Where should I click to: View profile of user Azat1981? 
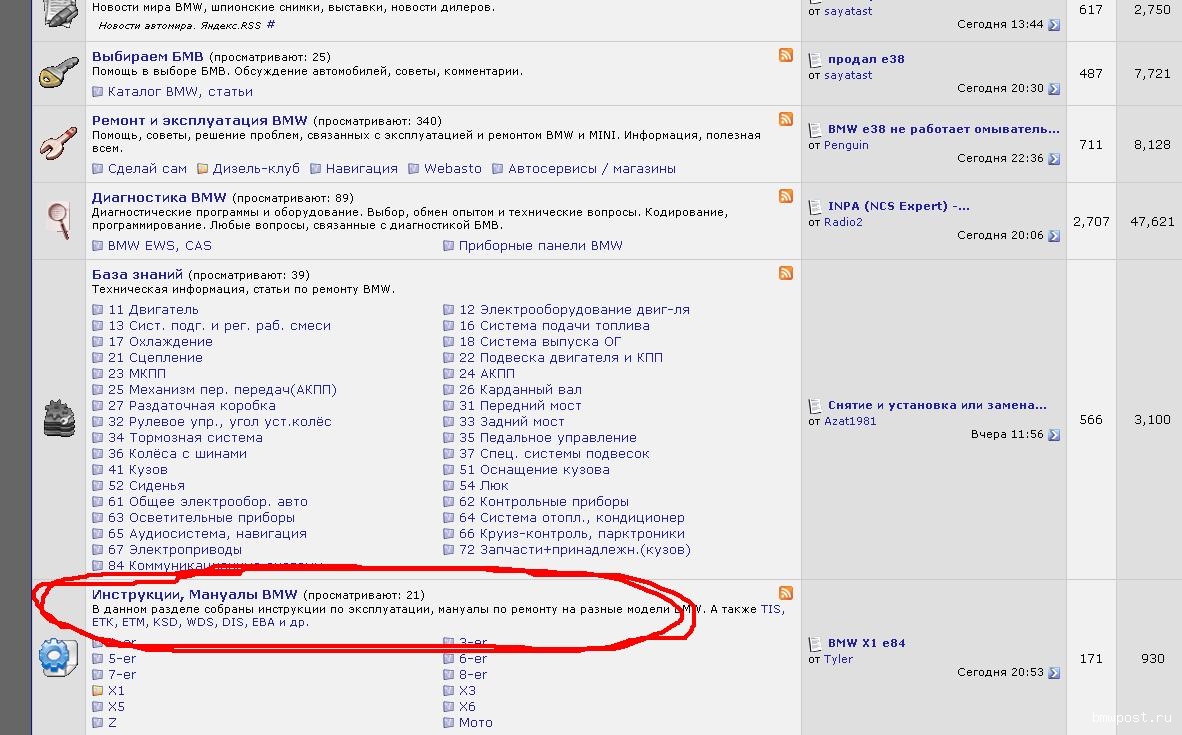[x=850, y=421]
